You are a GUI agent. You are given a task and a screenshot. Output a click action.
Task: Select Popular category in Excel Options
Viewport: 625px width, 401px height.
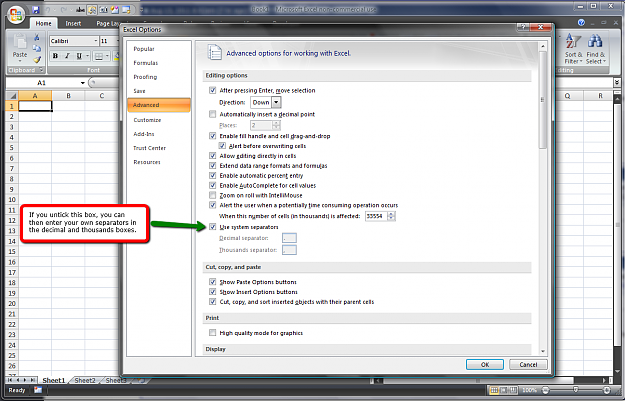pos(144,49)
